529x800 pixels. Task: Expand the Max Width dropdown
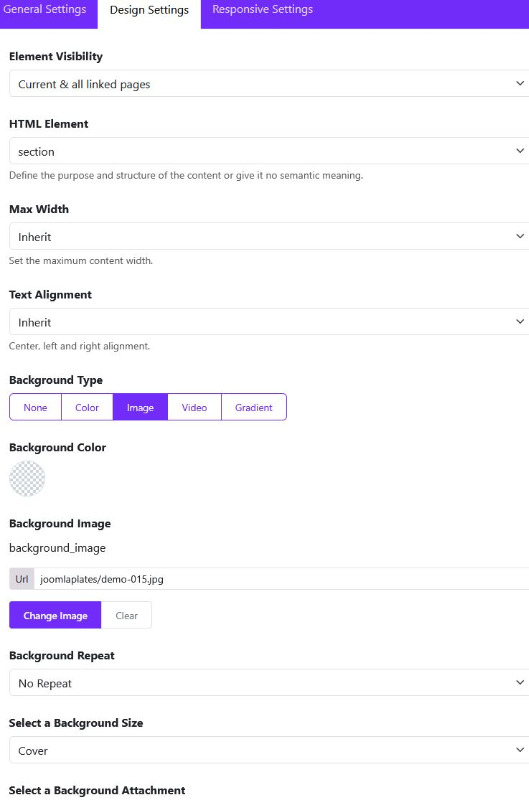269,236
